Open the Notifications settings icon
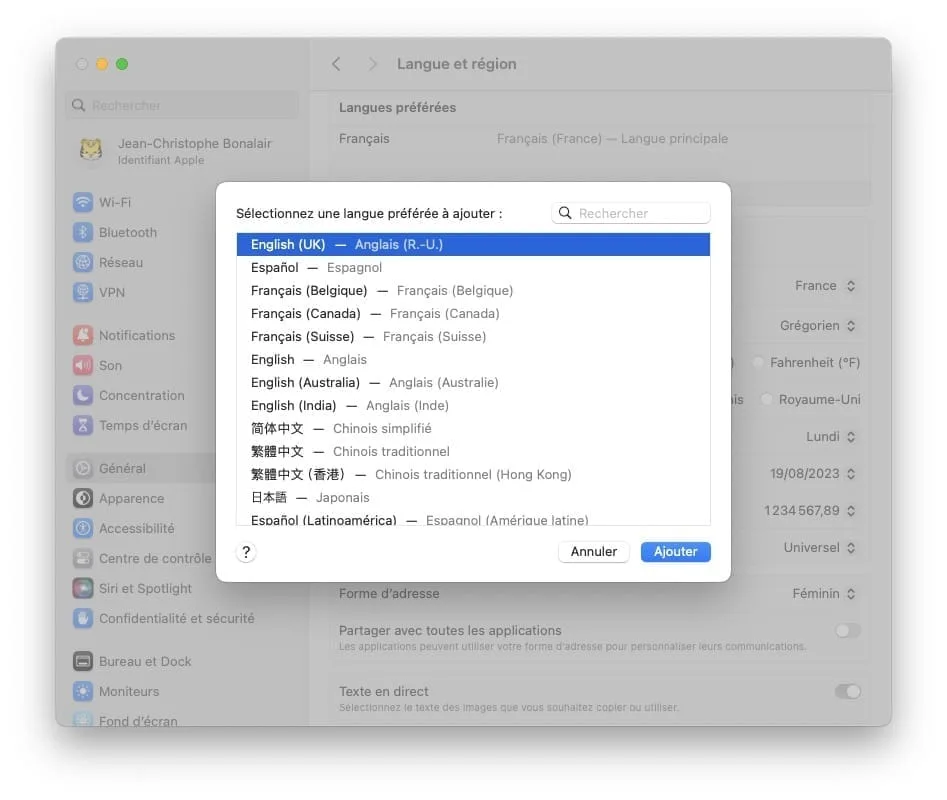The width and height of the screenshot is (947, 800). (x=82, y=335)
